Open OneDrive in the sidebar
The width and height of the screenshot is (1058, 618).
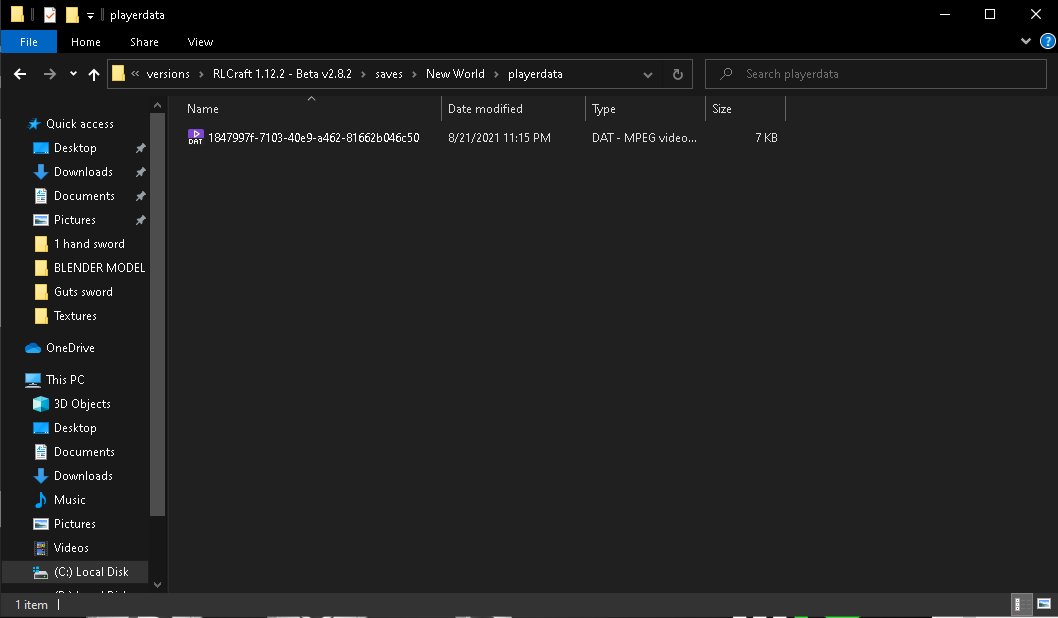69,348
